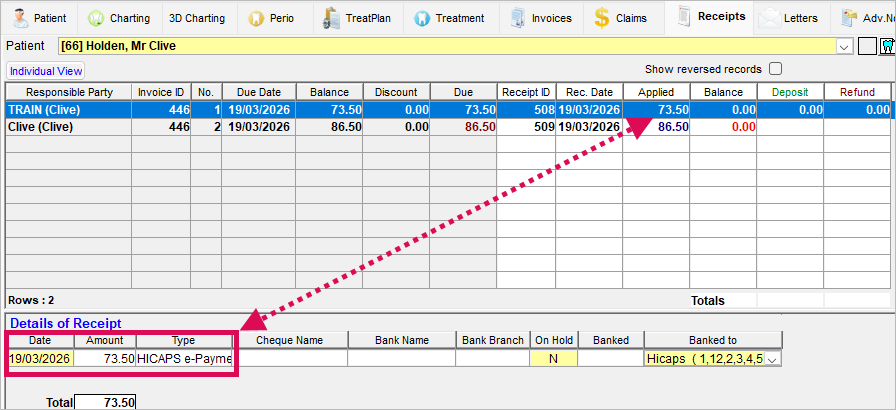Click the Individual View button
The height and width of the screenshot is (410, 896).
[x=47, y=71]
